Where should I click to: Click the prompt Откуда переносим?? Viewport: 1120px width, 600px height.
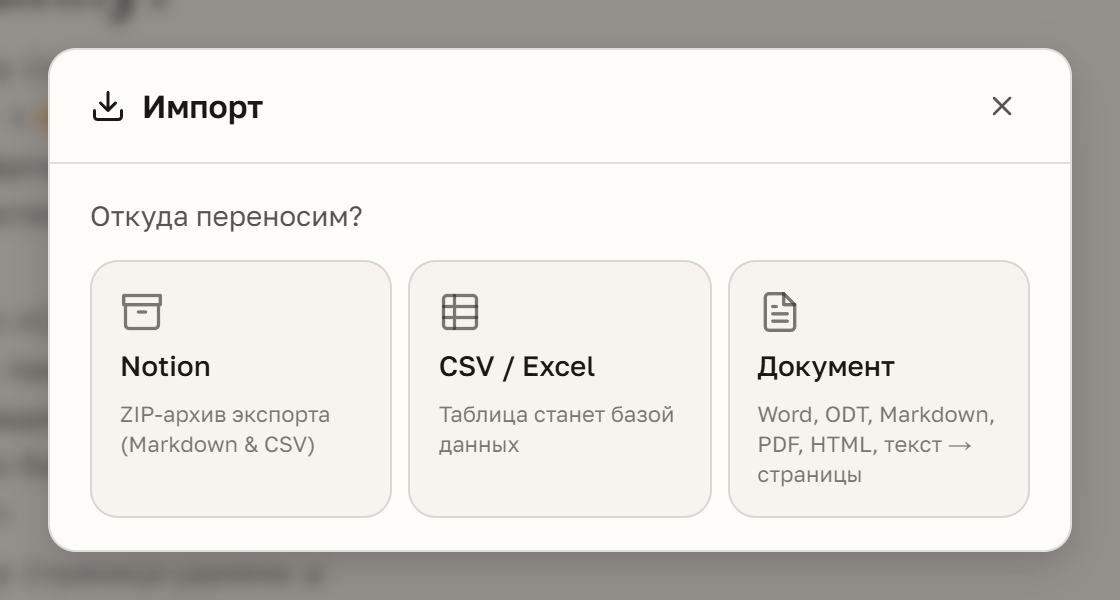pos(226,216)
